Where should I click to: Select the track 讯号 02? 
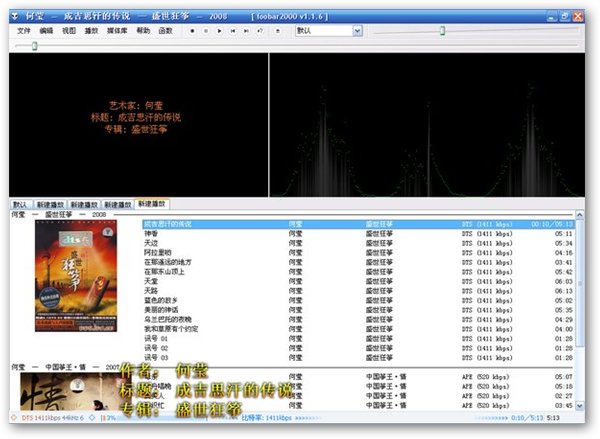pyautogui.click(x=358, y=348)
